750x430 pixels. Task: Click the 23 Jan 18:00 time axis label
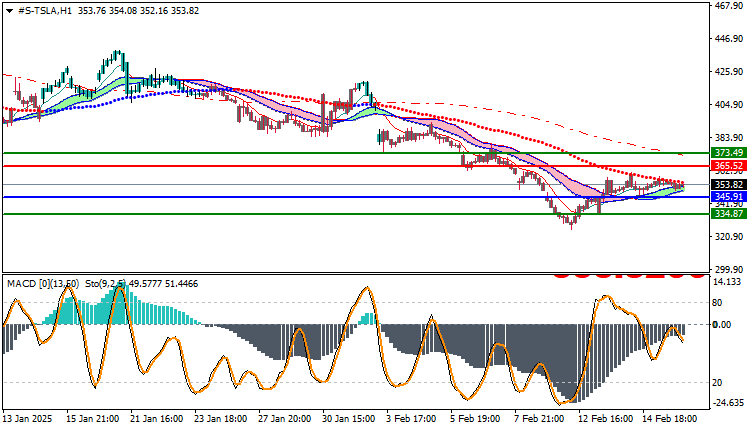click(221, 419)
